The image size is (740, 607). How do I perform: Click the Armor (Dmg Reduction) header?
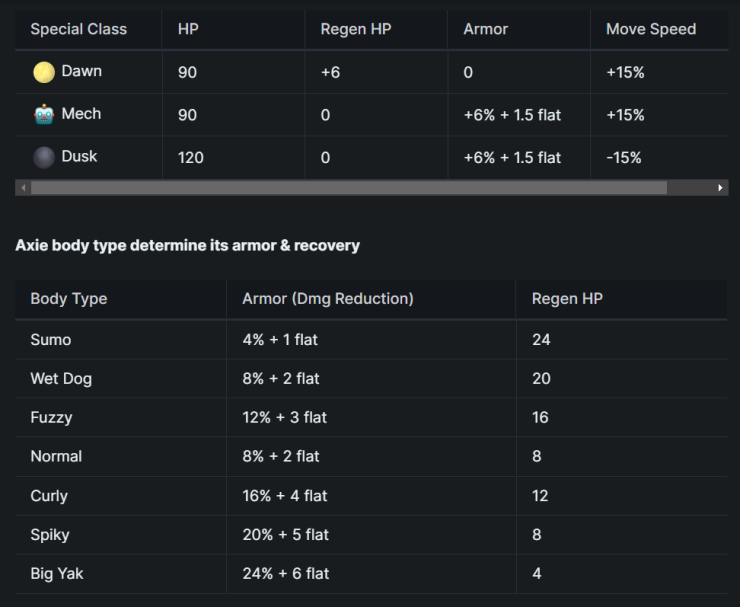[328, 299]
